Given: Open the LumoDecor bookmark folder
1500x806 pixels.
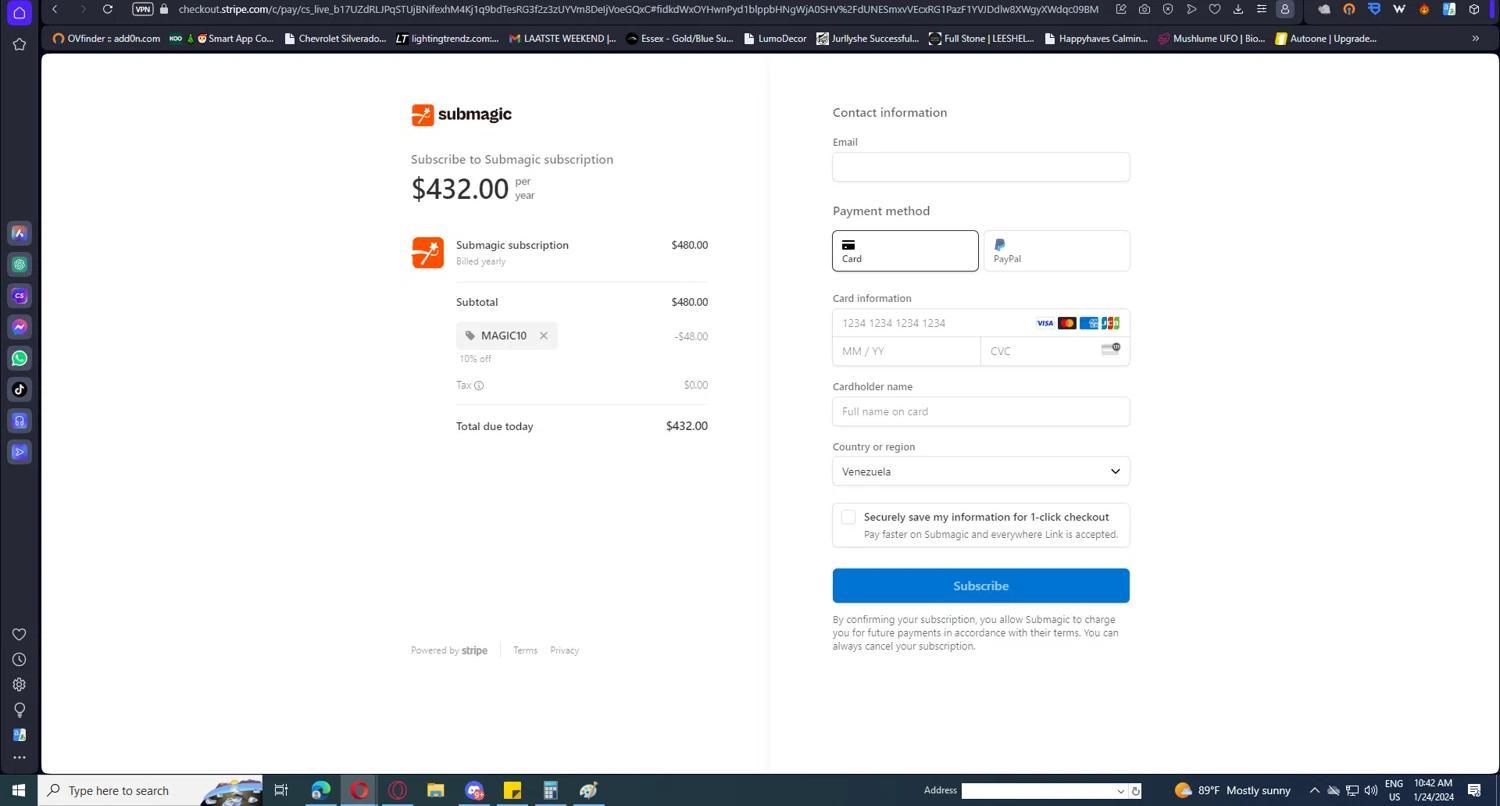Looking at the screenshot, I should pos(775,39).
